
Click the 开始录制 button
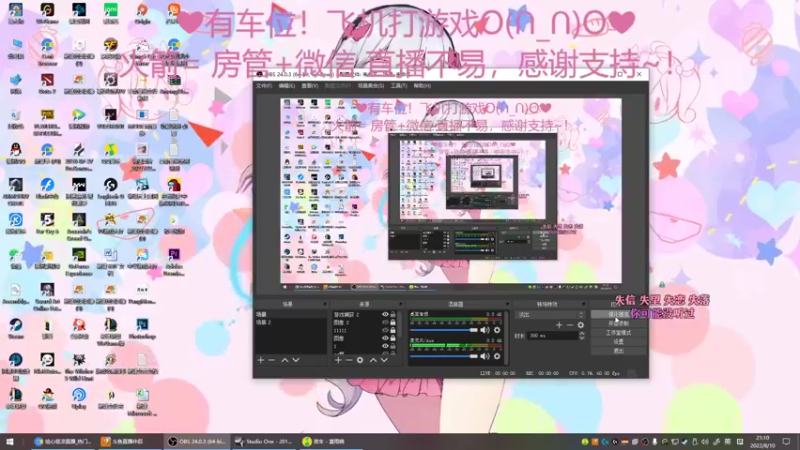(x=618, y=323)
